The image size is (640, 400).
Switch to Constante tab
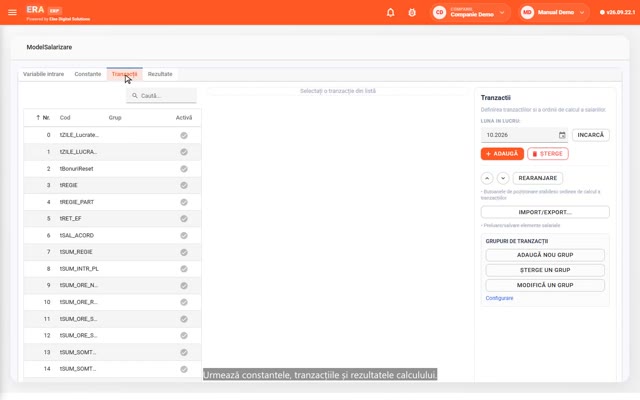(x=88, y=74)
